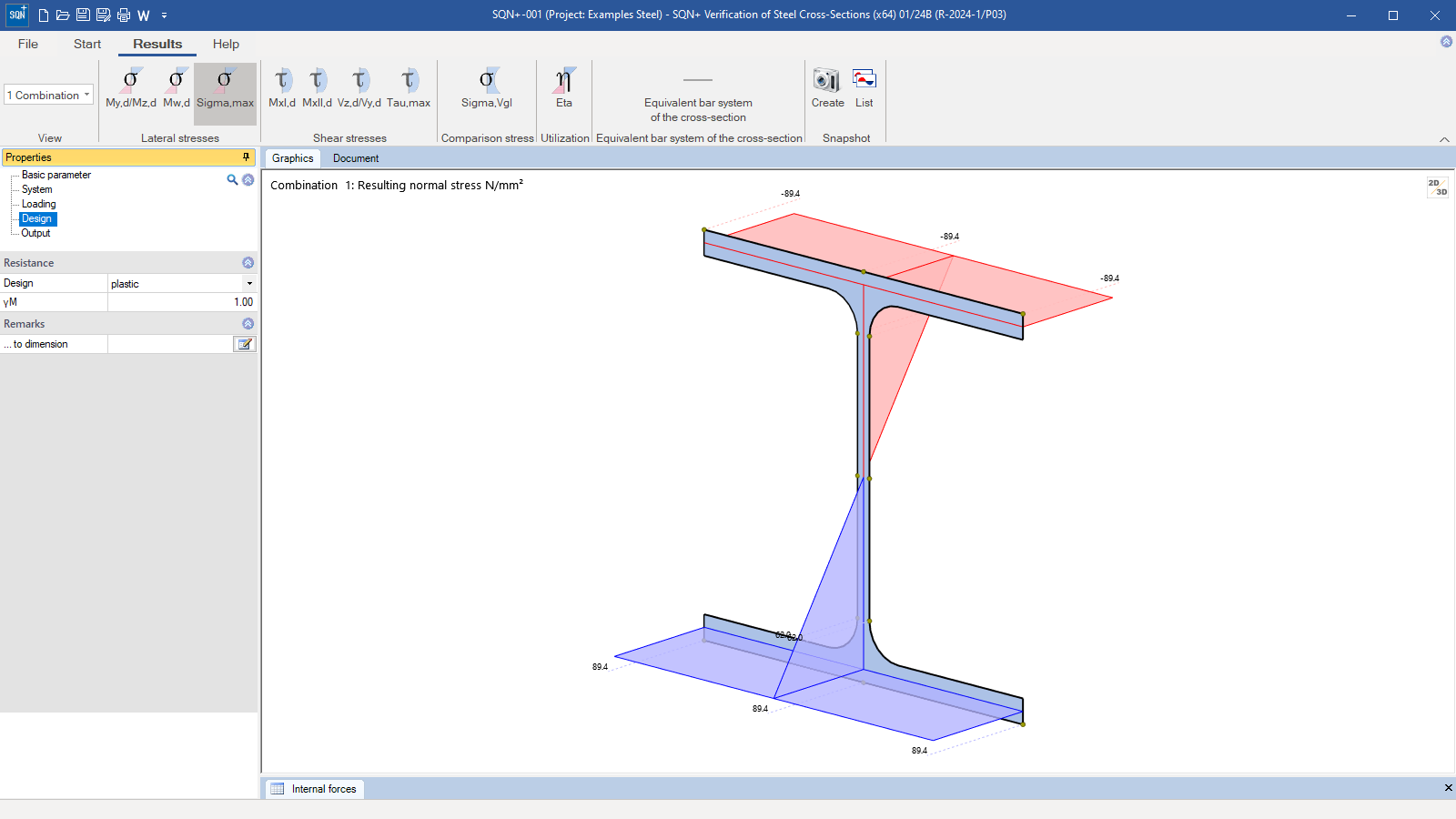This screenshot has width=1456, height=819.
Task: Display MxII,d shear stress
Action: pos(317,88)
